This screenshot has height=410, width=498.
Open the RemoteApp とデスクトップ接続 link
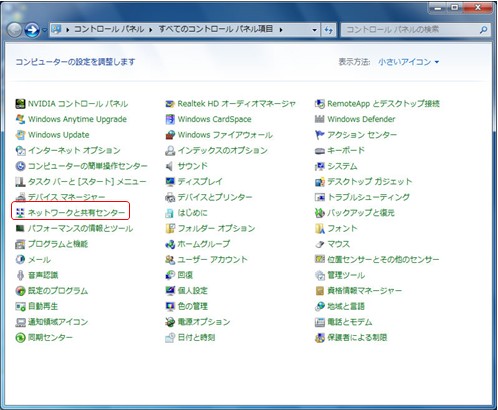point(383,104)
